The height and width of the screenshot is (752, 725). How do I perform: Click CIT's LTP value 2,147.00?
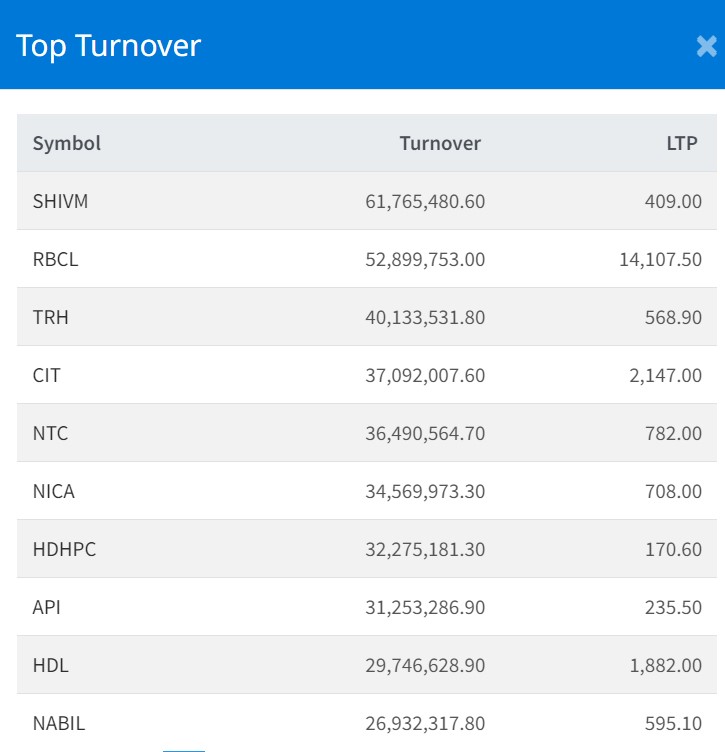pyautogui.click(x=666, y=375)
